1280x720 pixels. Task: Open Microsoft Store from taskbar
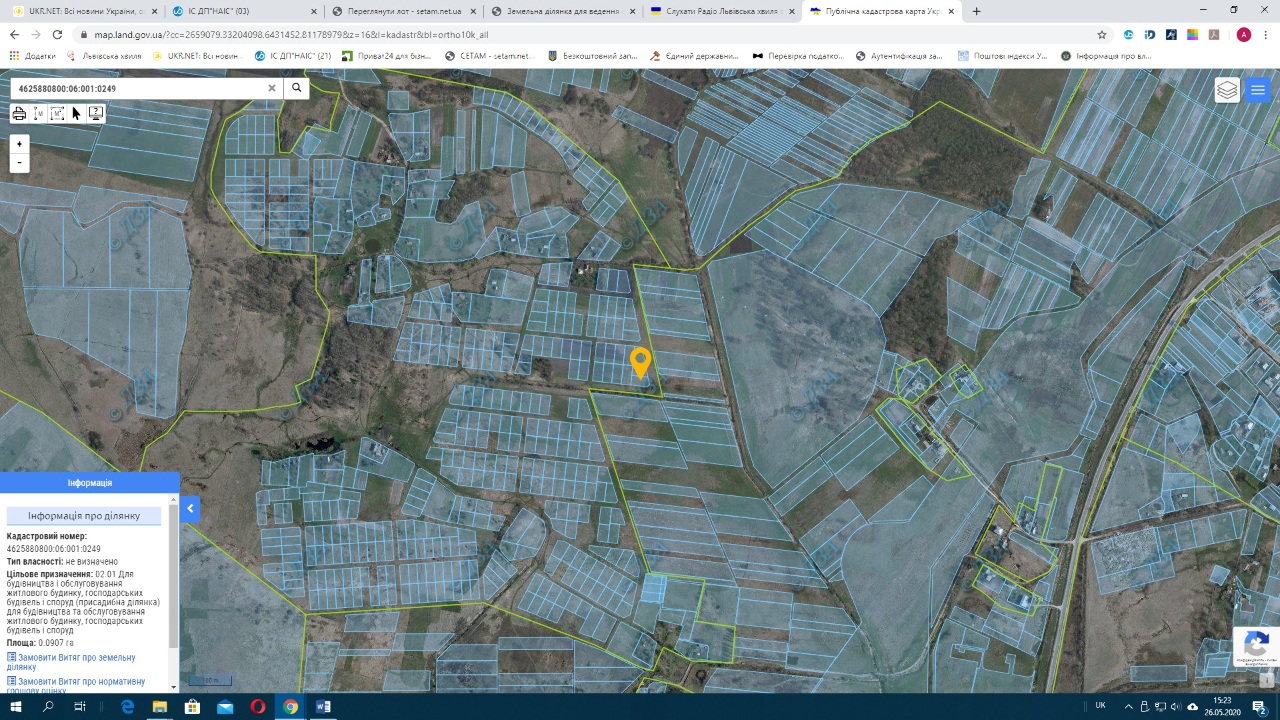(x=192, y=706)
